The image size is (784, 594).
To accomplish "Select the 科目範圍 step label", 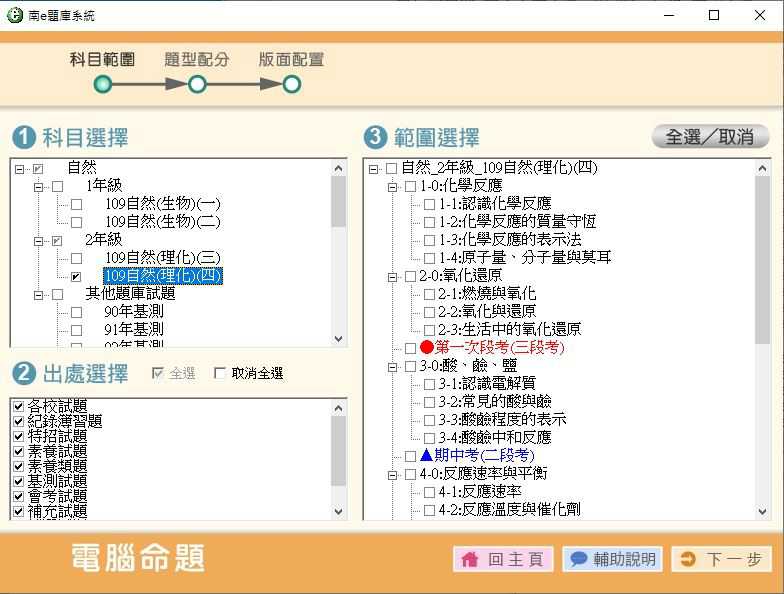I will point(102,60).
